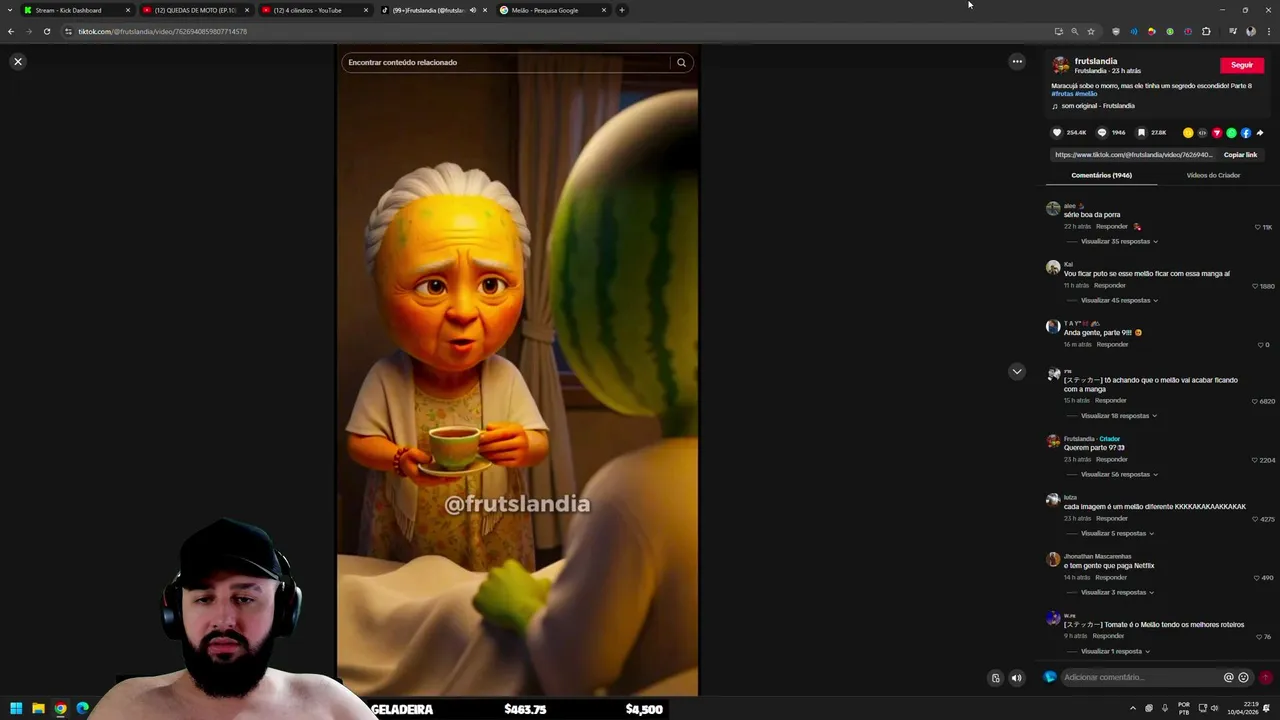Image resolution: width=1280 pixels, height=720 pixels.
Task: Open Windows Start menu
Action: 16,708
